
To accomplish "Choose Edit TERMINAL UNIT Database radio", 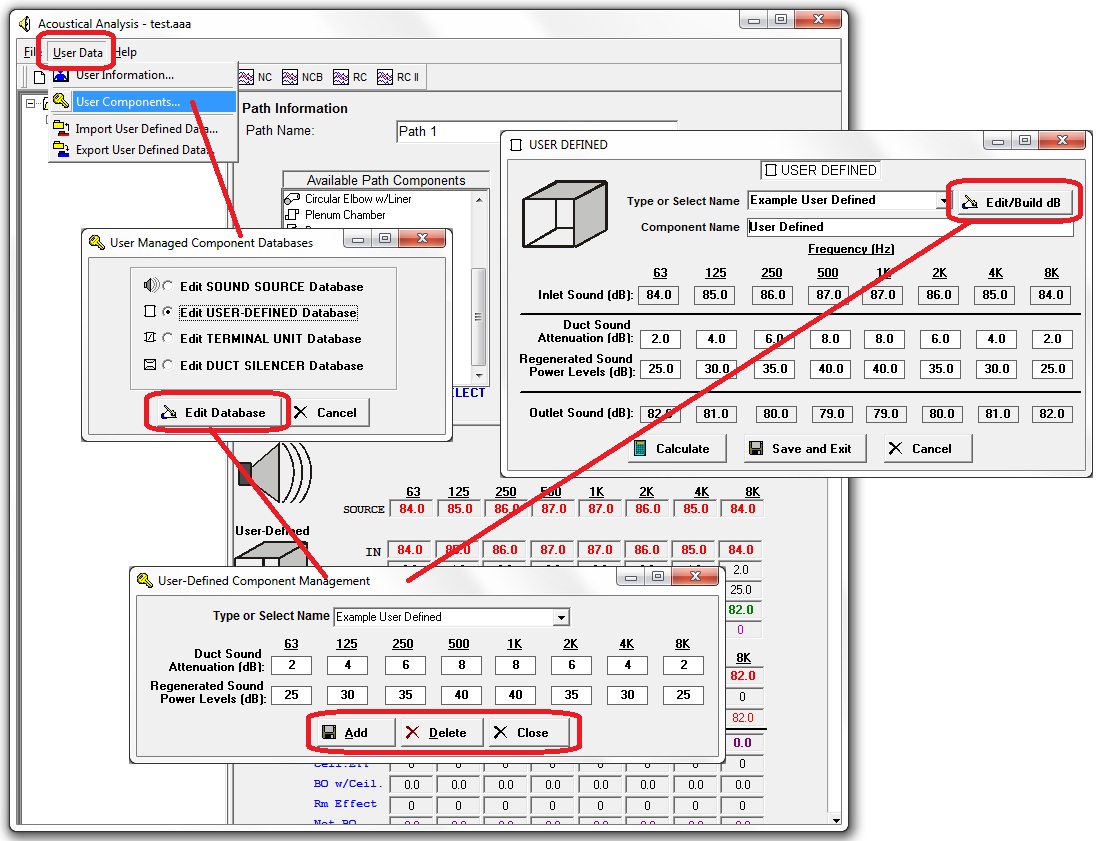I will coord(167,339).
